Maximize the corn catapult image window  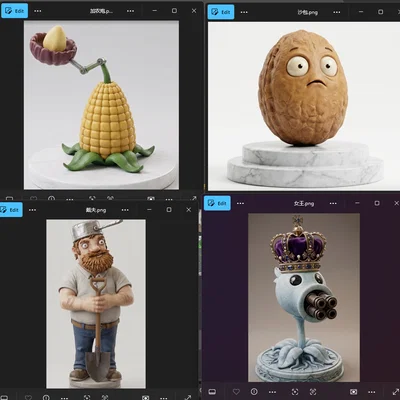click(x=174, y=11)
